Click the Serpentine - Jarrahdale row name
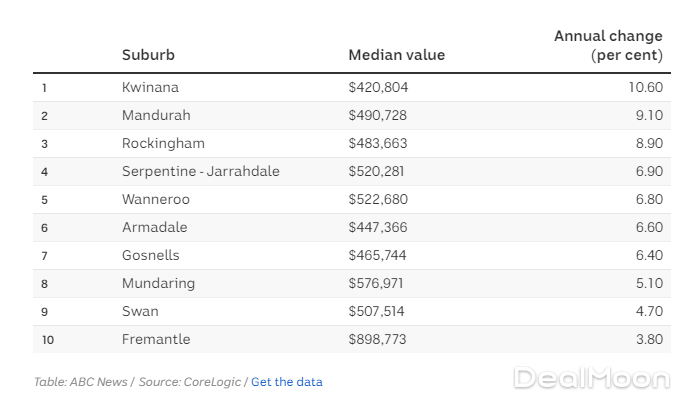 200,171
